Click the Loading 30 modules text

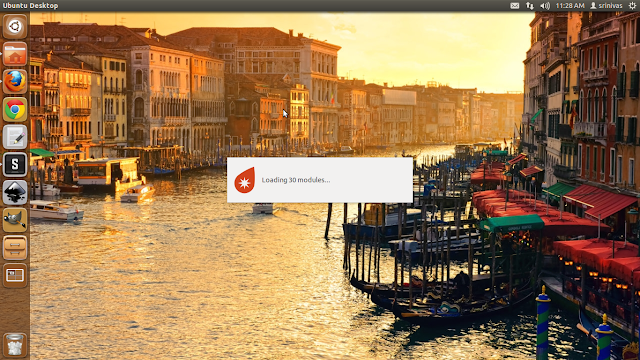296,180
